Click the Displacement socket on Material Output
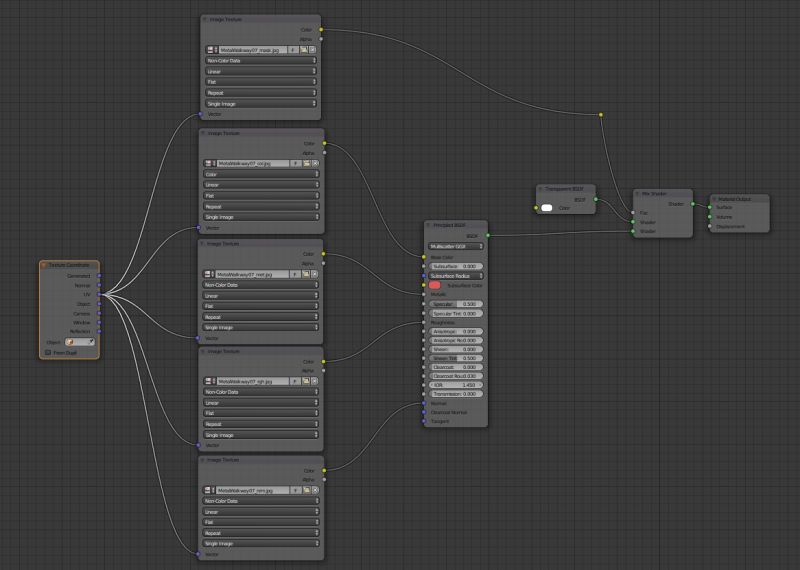The image size is (800, 570). pos(709,226)
